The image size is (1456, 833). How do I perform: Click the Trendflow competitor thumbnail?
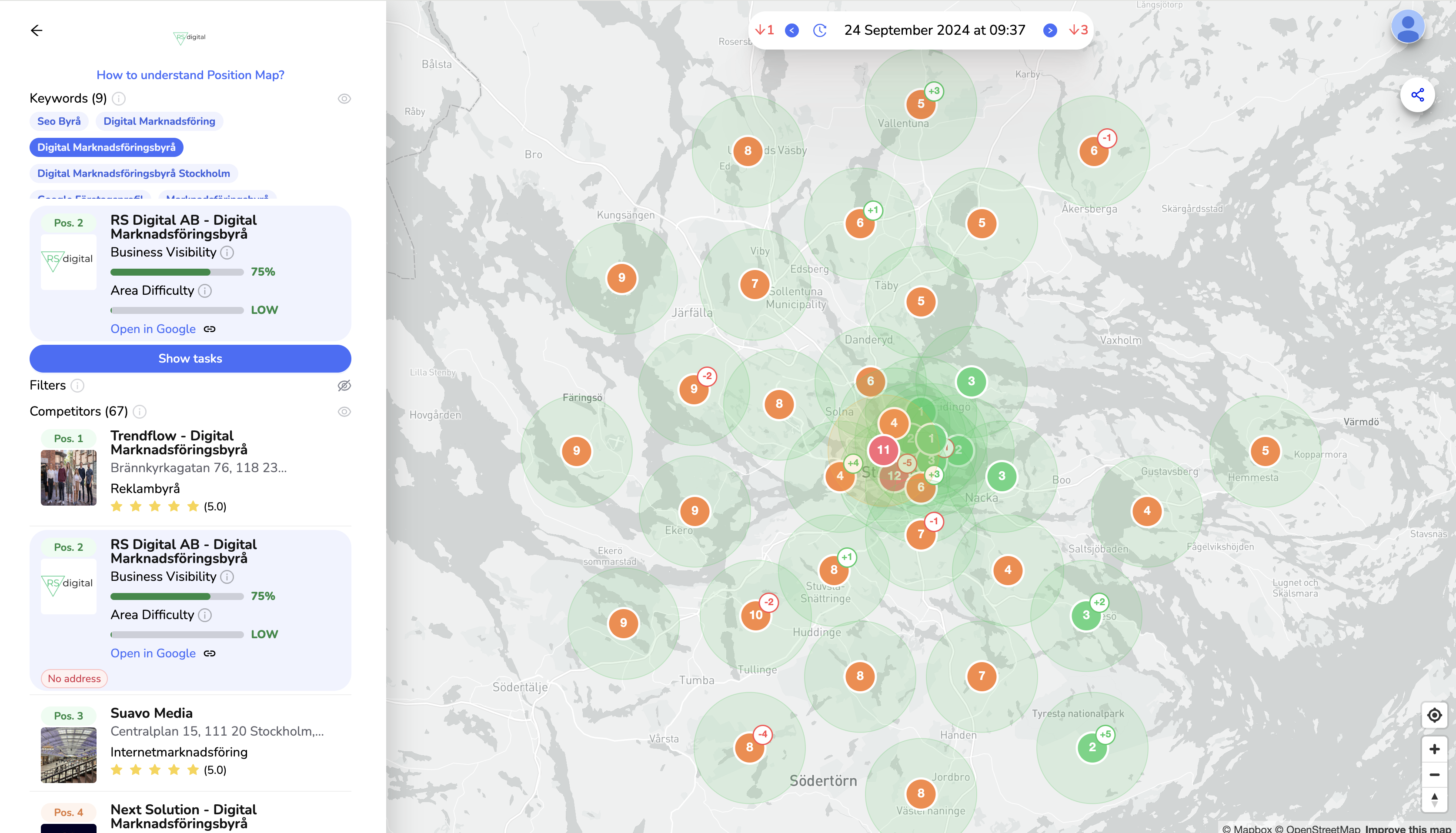69,478
